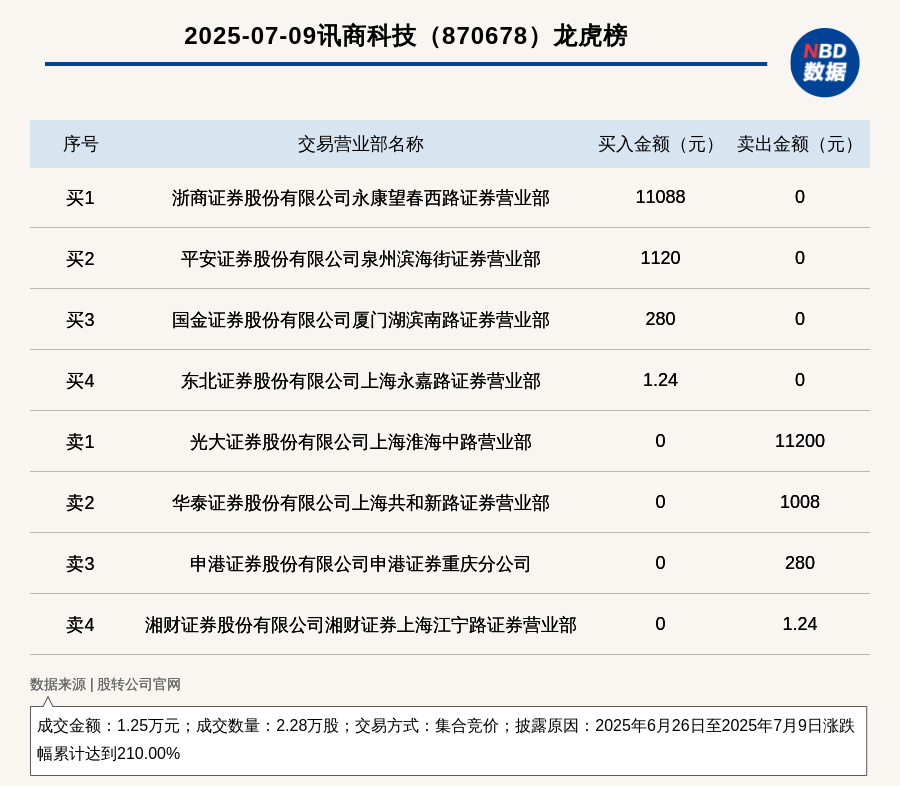The height and width of the screenshot is (786, 900).
Task: Select 浙商证券股份有限公司永康望春西路证券营业部 name
Action: click(x=360, y=198)
